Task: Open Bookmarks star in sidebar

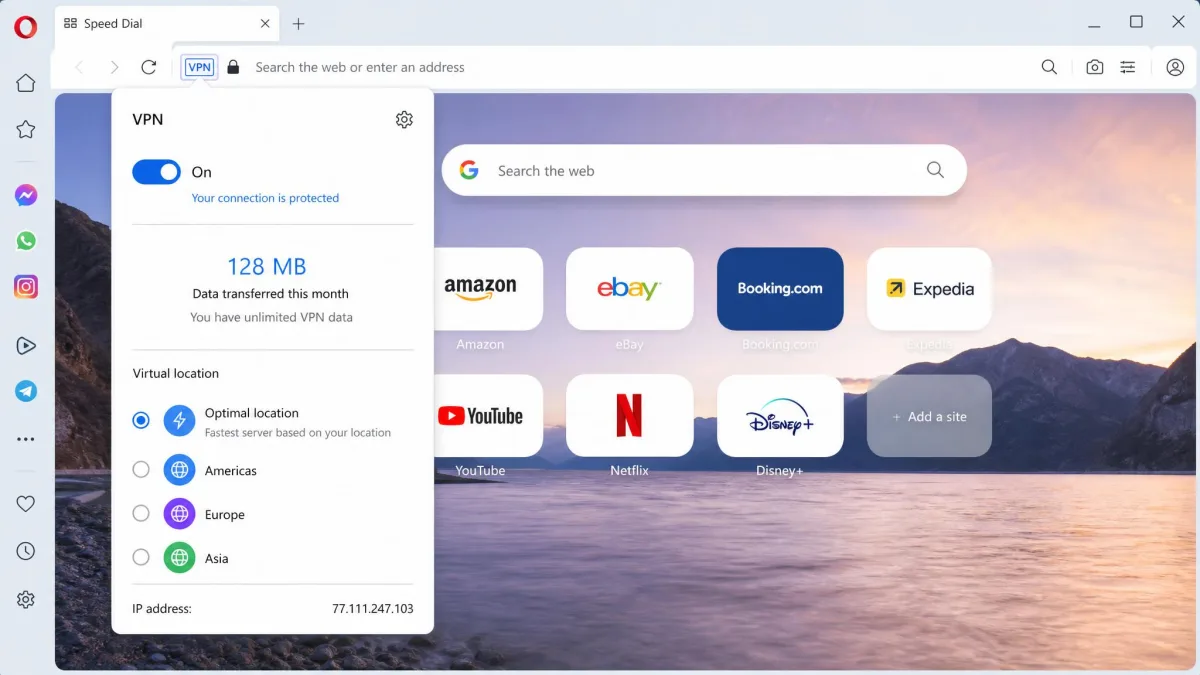Action: [x=26, y=129]
